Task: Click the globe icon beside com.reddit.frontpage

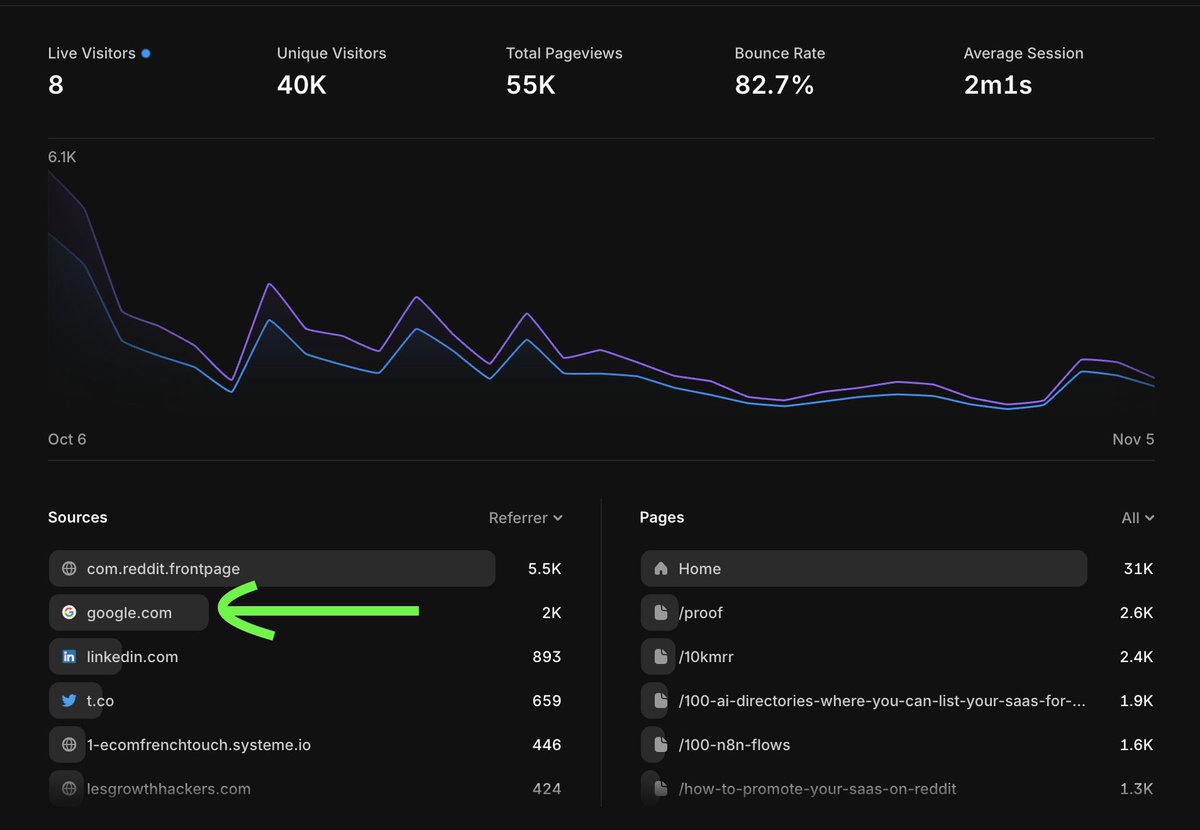Action: pos(69,569)
